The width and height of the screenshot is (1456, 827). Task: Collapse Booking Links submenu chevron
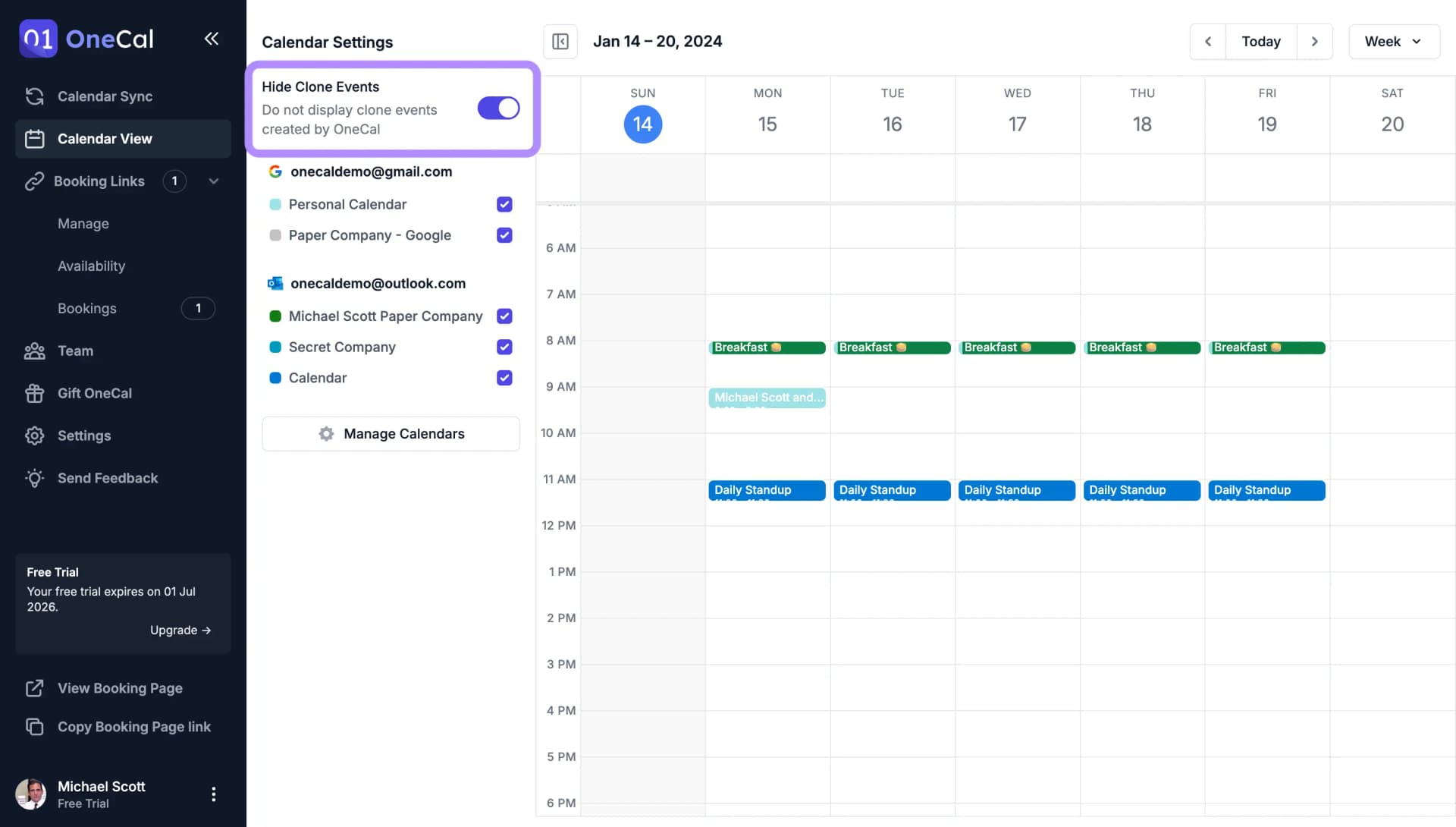pos(214,181)
